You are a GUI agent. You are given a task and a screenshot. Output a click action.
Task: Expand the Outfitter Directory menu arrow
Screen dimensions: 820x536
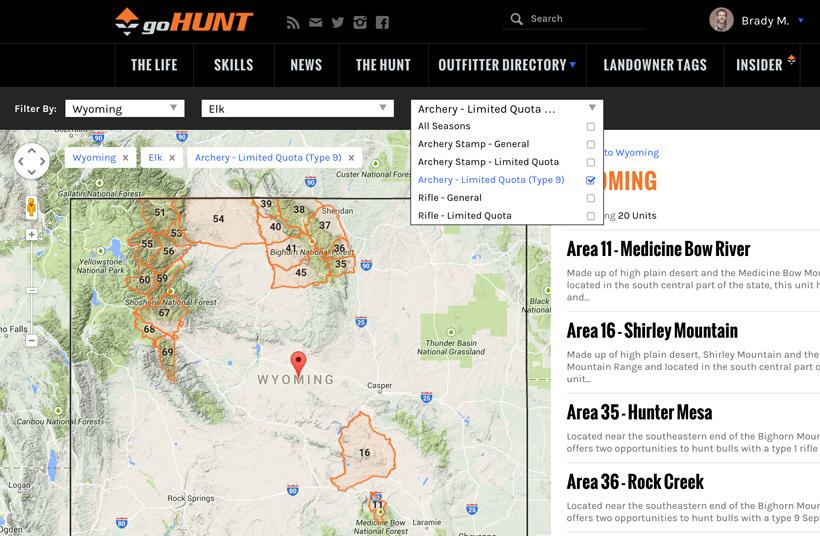pyautogui.click(x=573, y=65)
